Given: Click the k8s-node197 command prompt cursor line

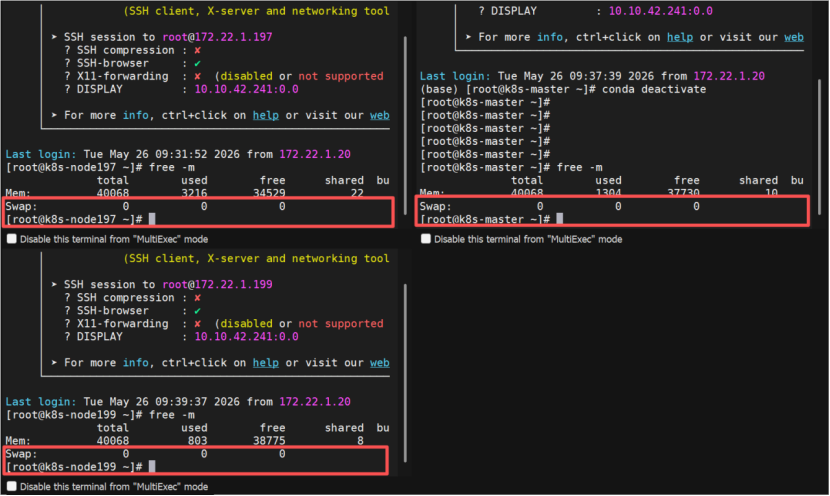Looking at the screenshot, I should [80, 219].
